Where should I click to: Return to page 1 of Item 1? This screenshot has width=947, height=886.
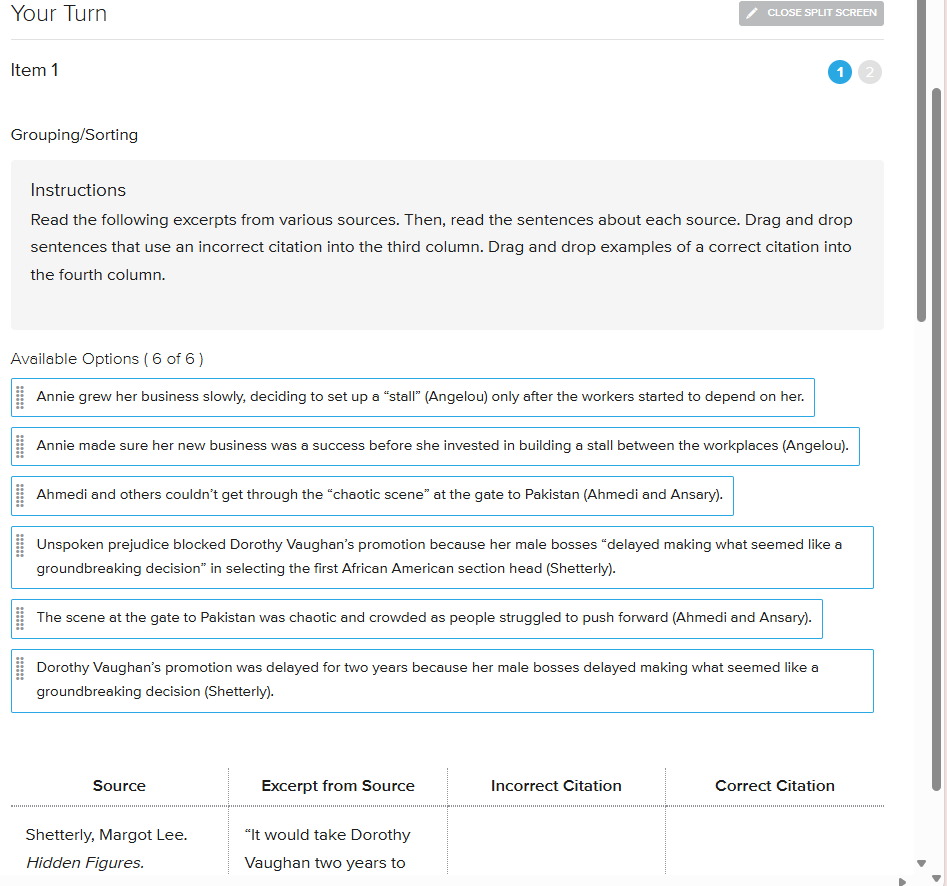[839, 72]
